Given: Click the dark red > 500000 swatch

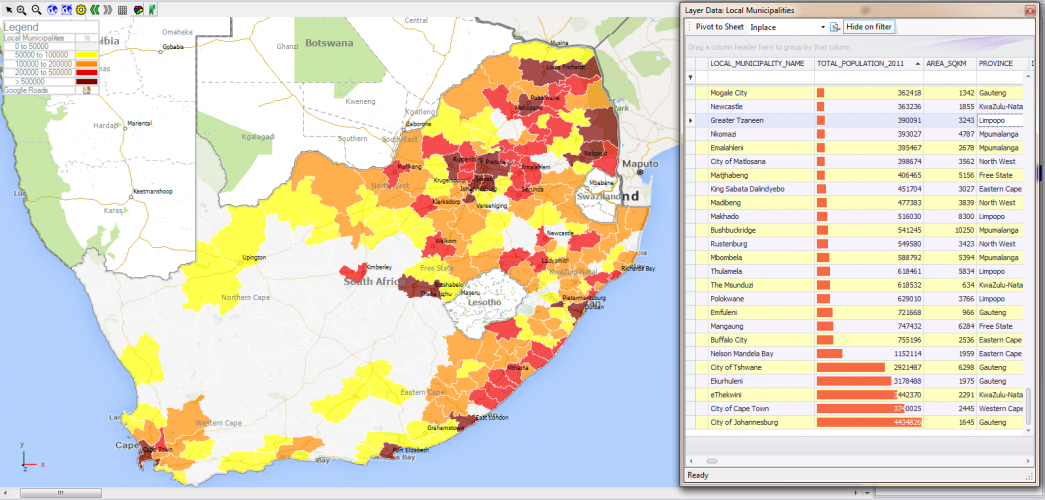Looking at the screenshot, I should click(87, 81).
